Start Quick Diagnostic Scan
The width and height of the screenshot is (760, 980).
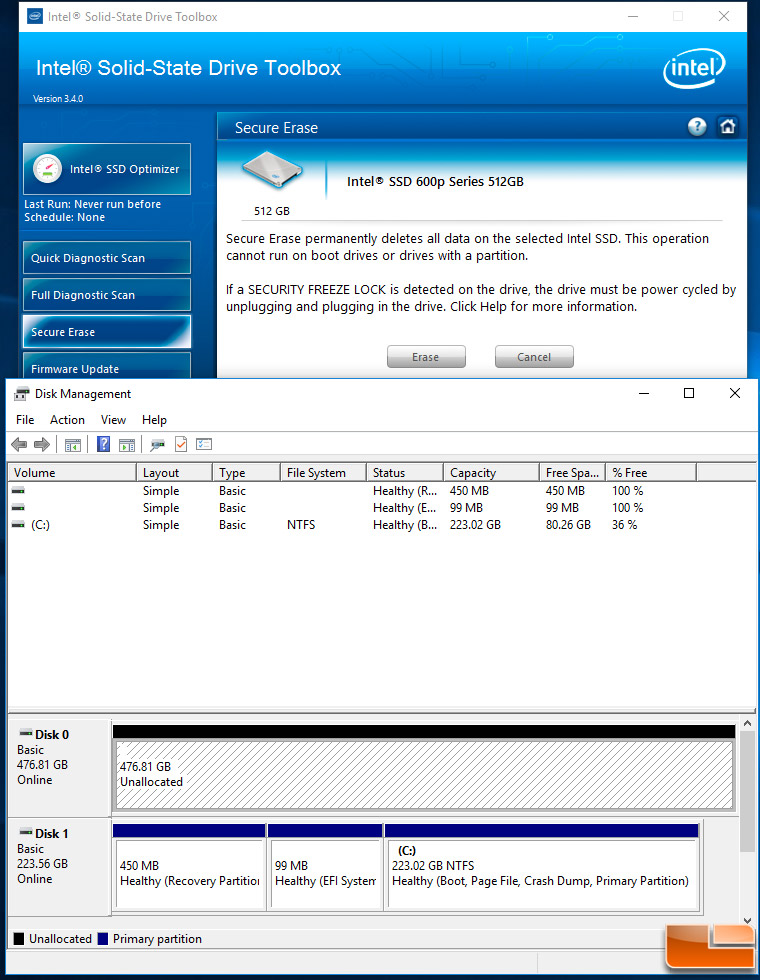107,258
